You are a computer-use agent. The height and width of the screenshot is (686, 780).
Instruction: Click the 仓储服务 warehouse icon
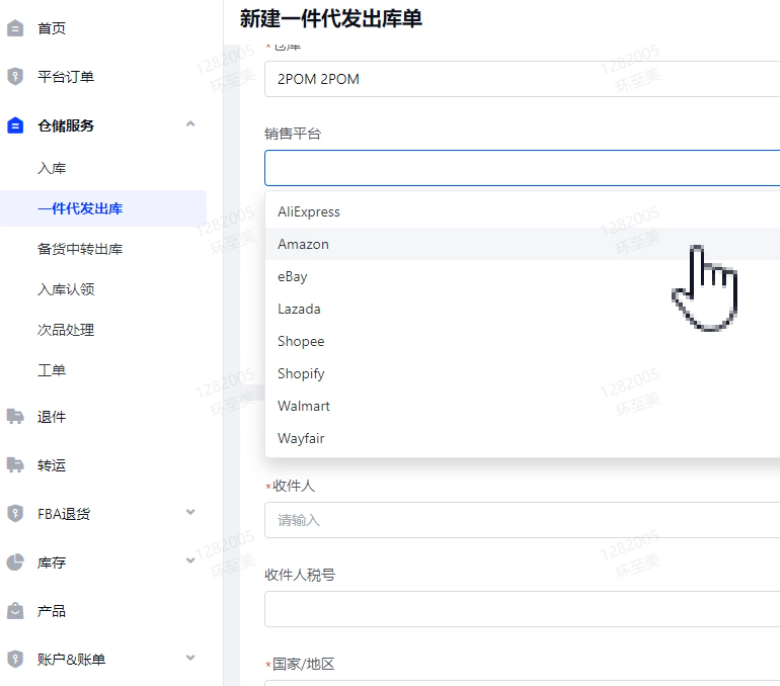(15, 125)
